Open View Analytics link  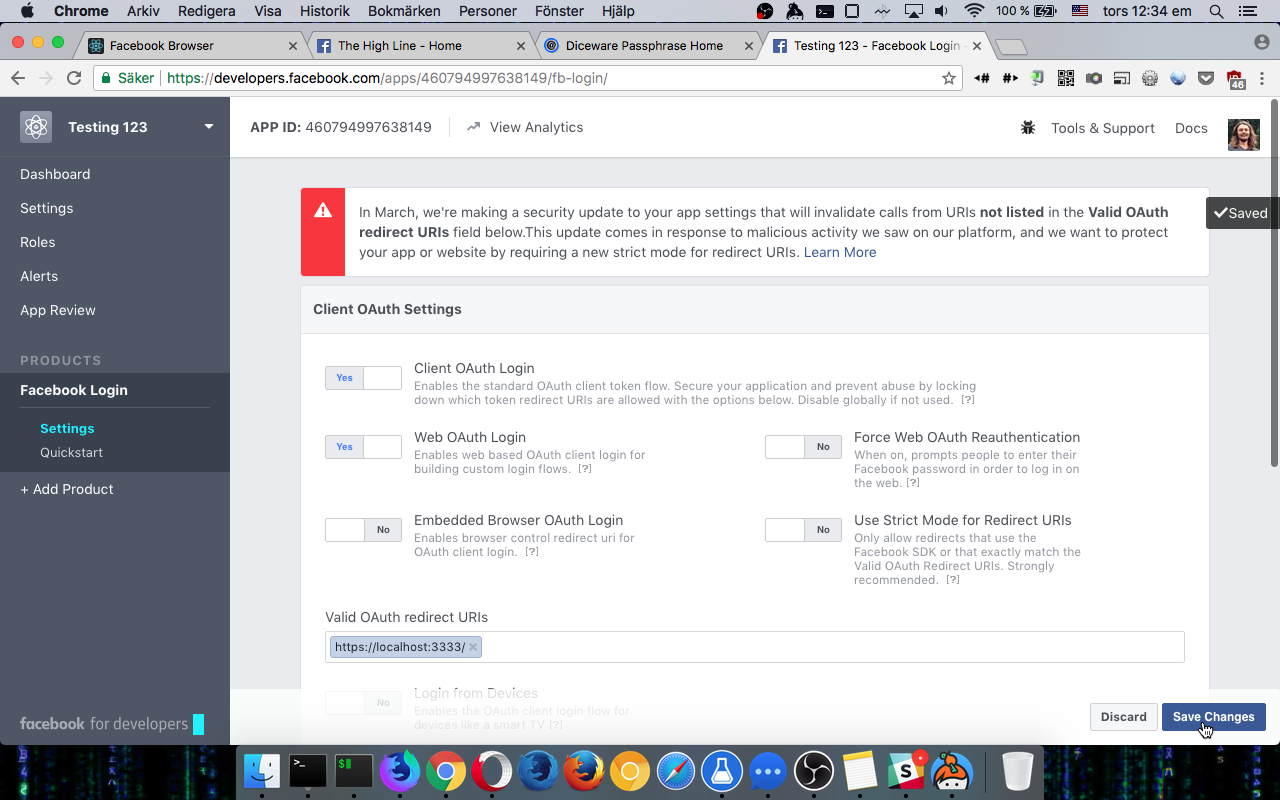(536, 127)
